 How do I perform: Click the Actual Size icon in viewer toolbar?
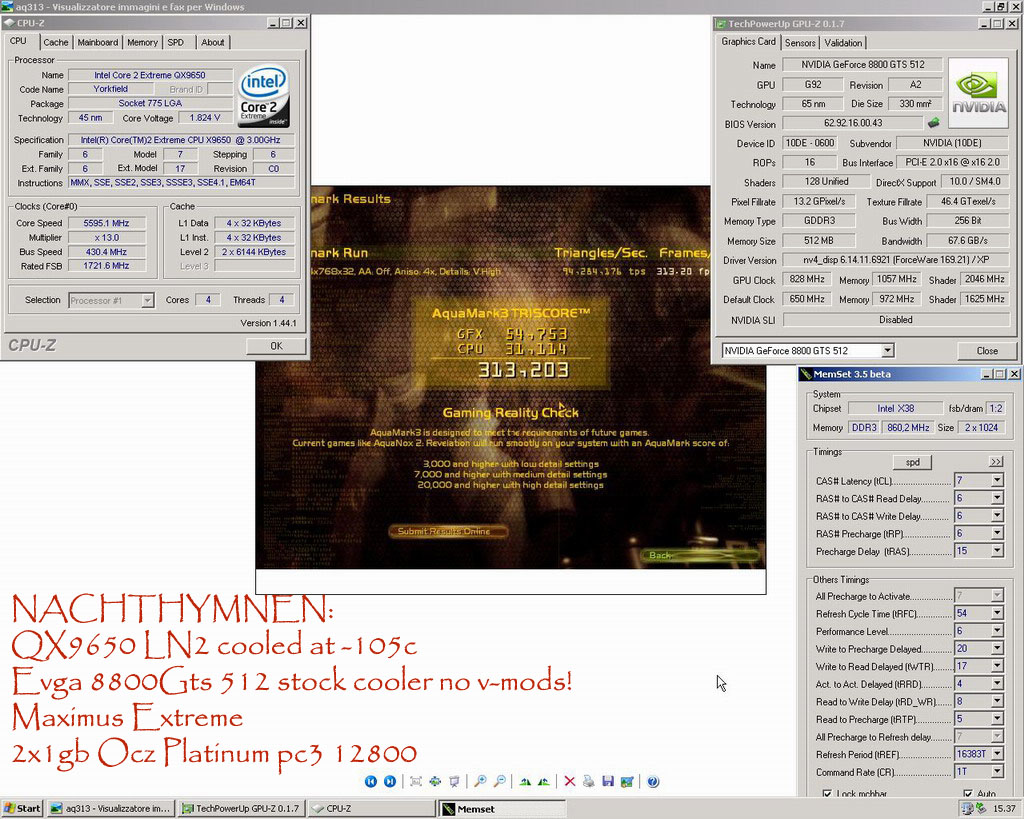point(435,782)
